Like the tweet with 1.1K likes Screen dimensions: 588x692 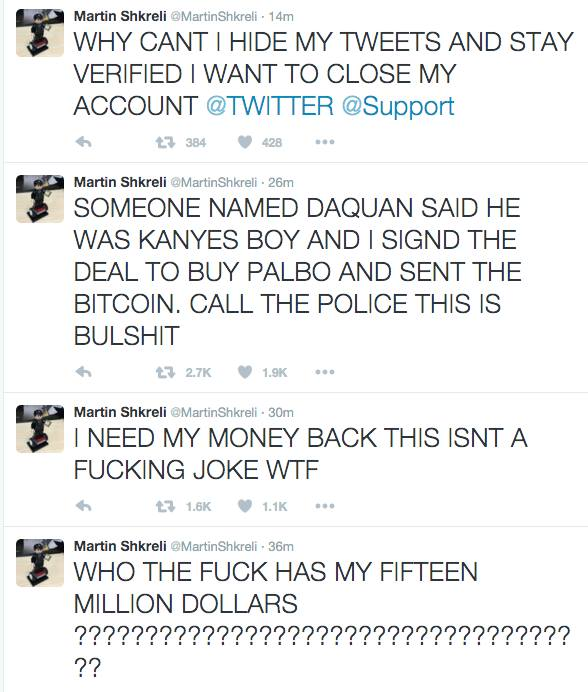pos(245,506)
